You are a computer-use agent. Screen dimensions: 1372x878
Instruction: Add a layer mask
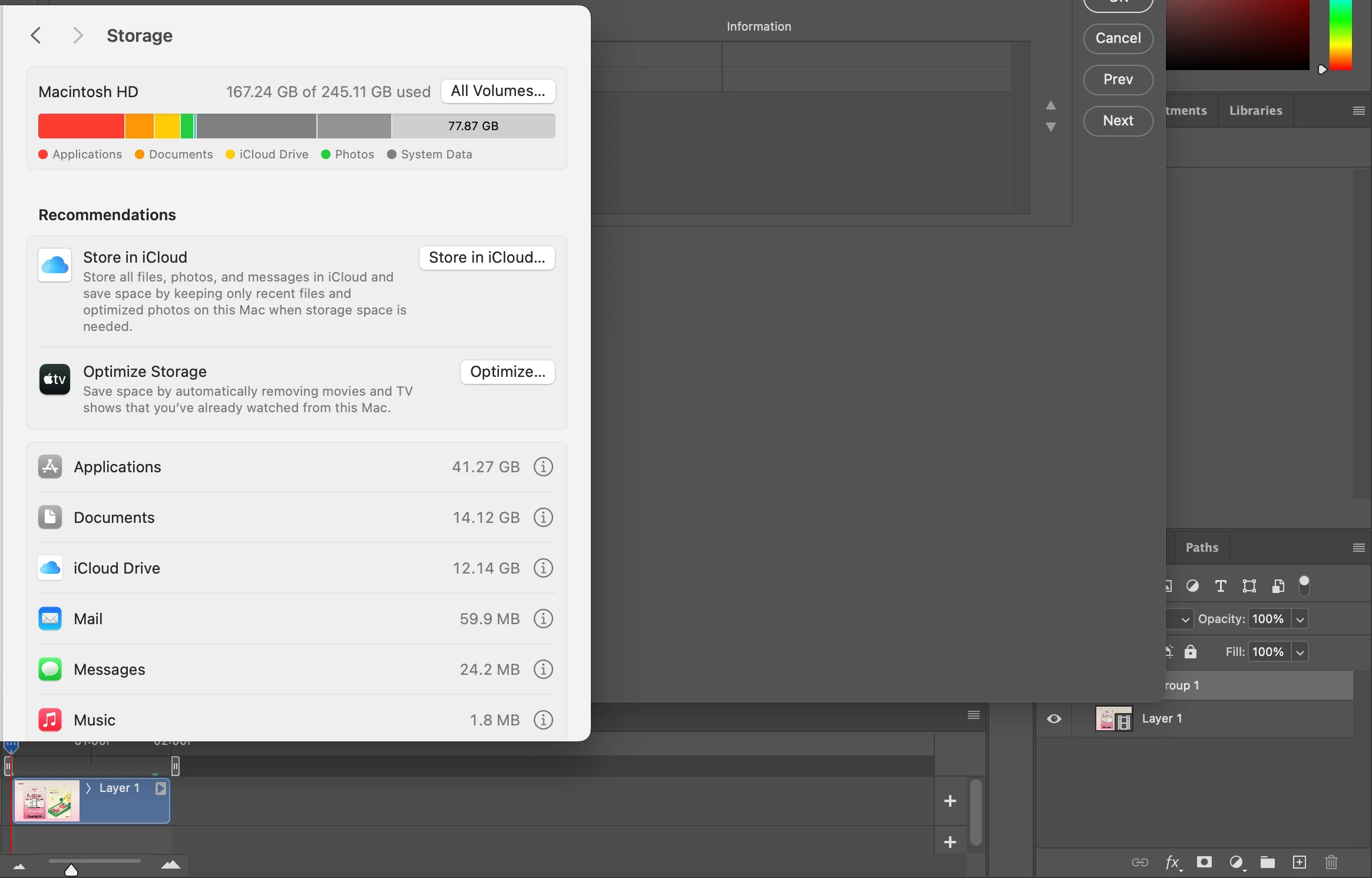[1204, 863]
